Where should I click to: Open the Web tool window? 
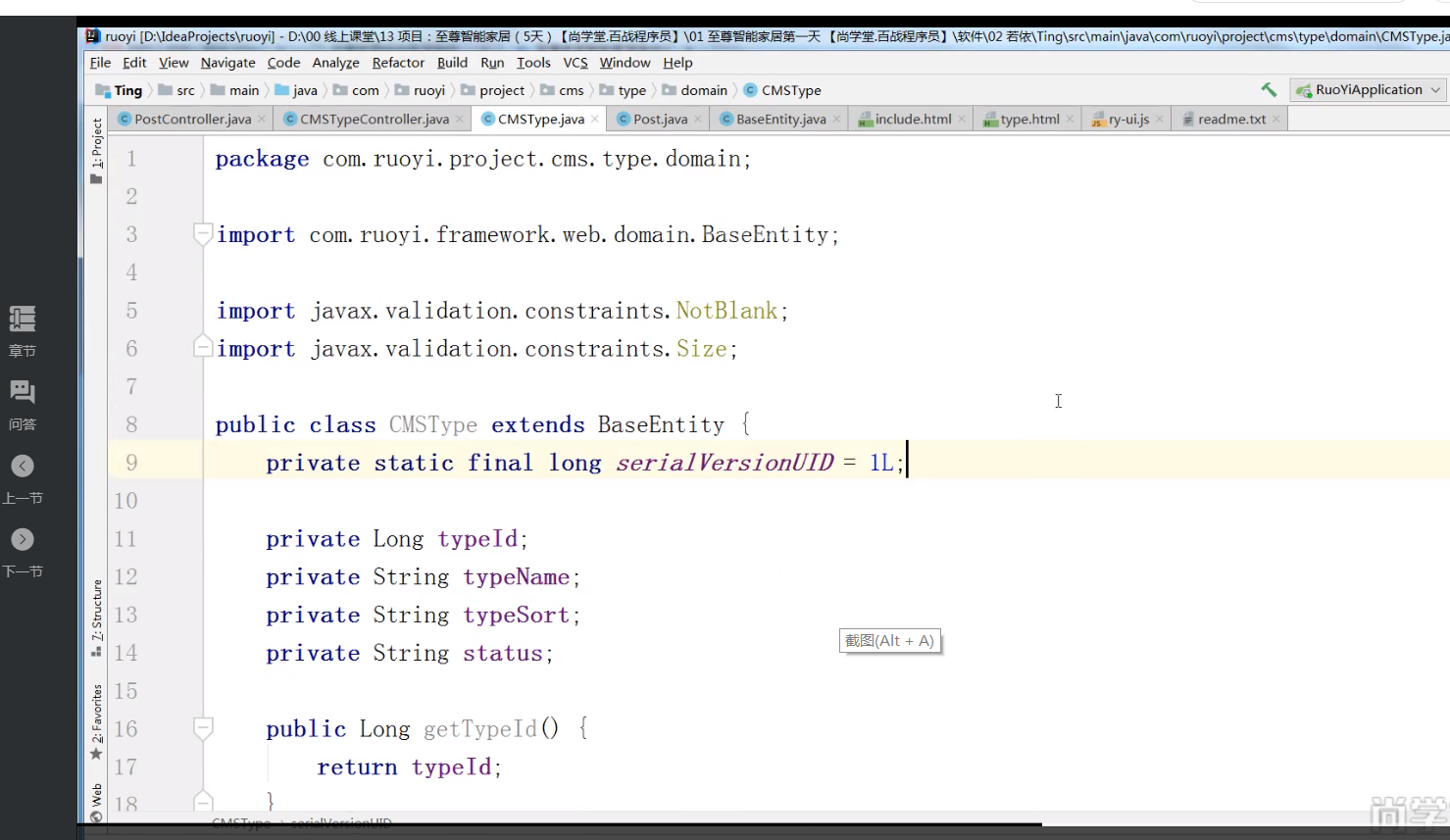pos(96,802)
